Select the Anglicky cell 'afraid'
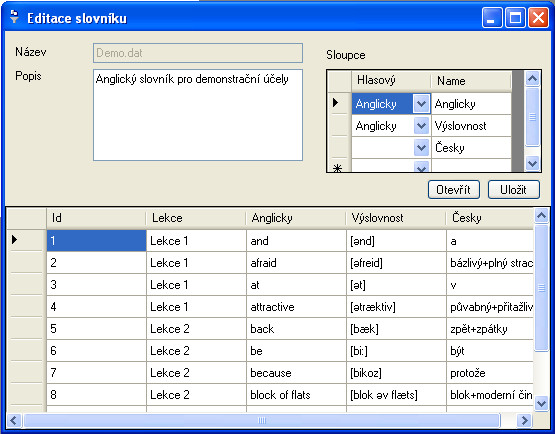Screen dimensions: 555x434 [296, 263]
